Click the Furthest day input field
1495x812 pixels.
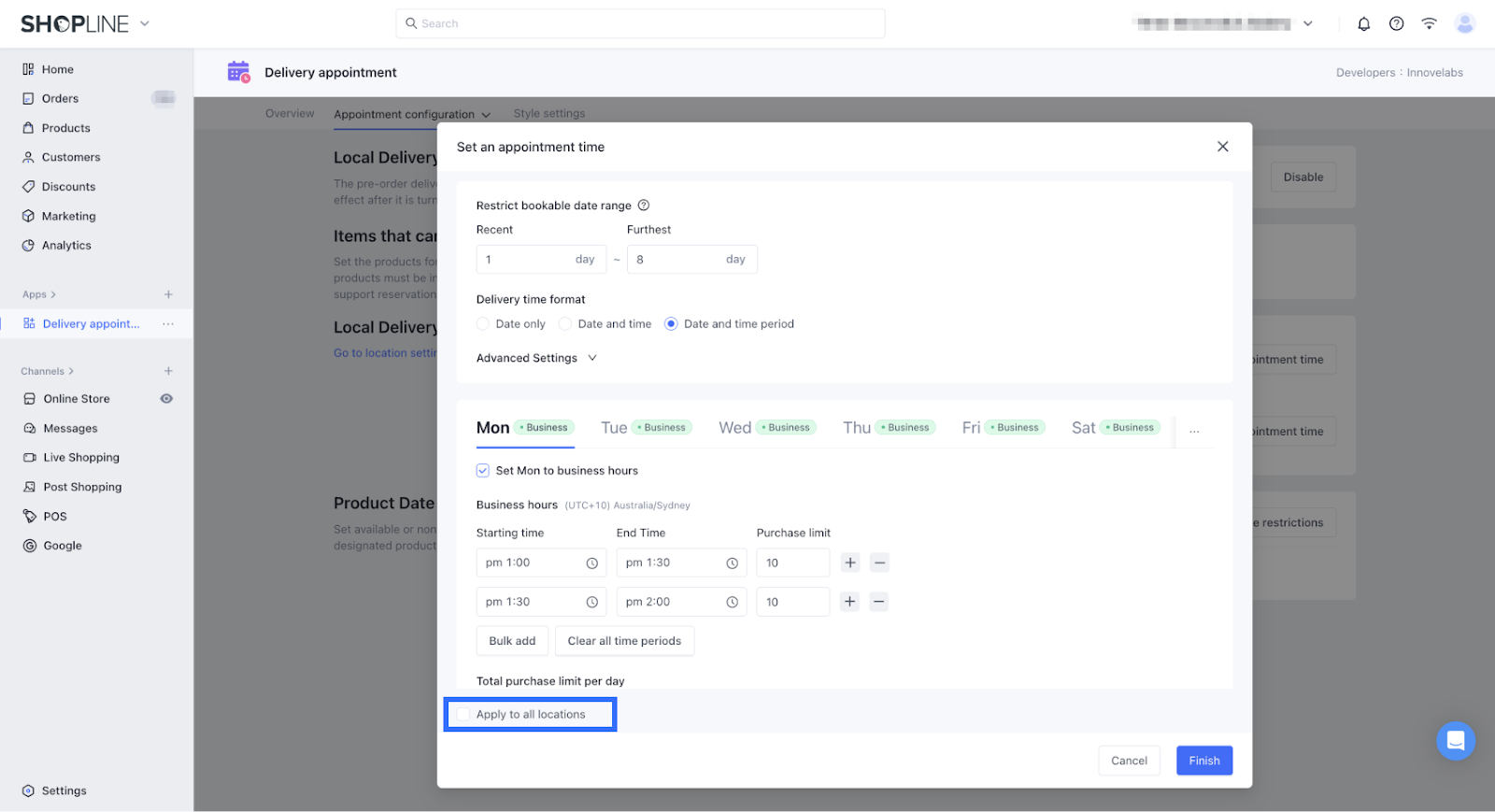point(677,260)
